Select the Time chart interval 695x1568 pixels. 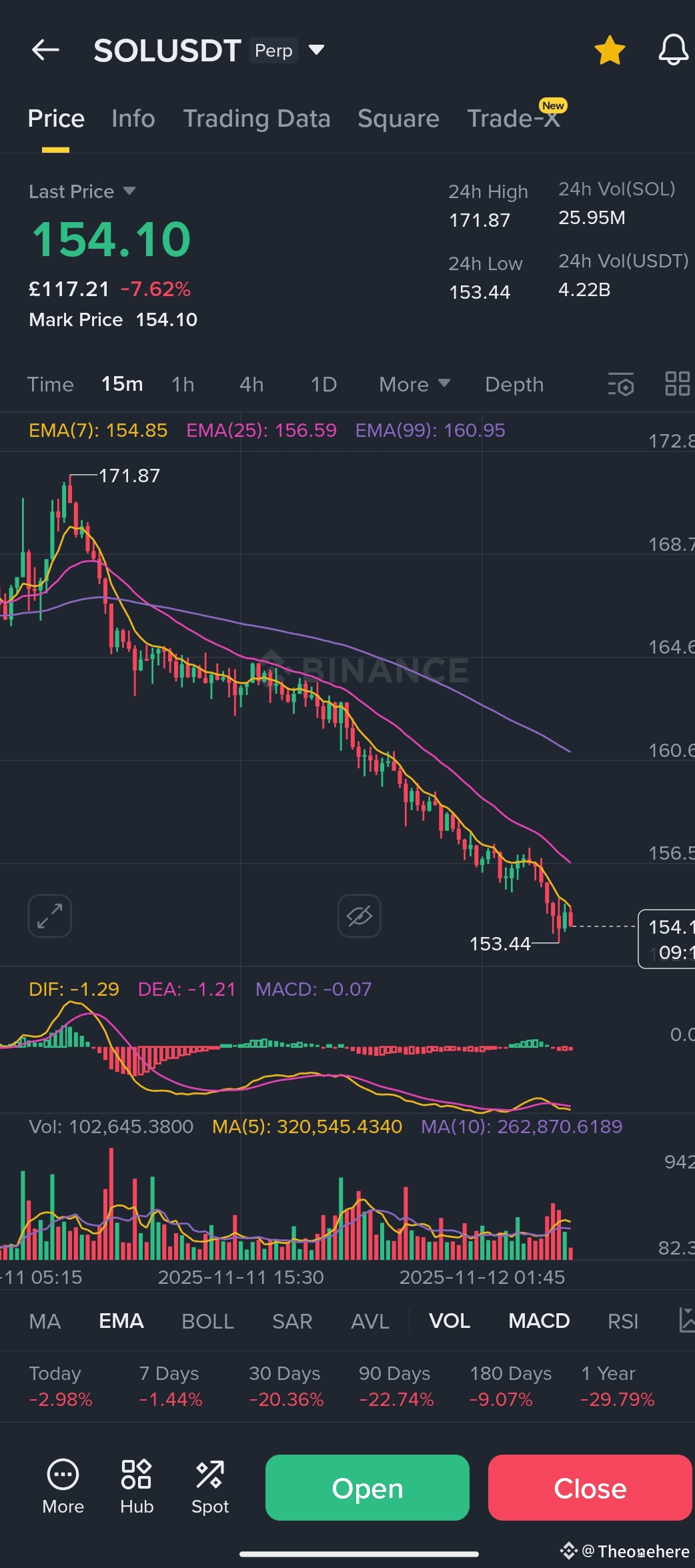(51, 385)
